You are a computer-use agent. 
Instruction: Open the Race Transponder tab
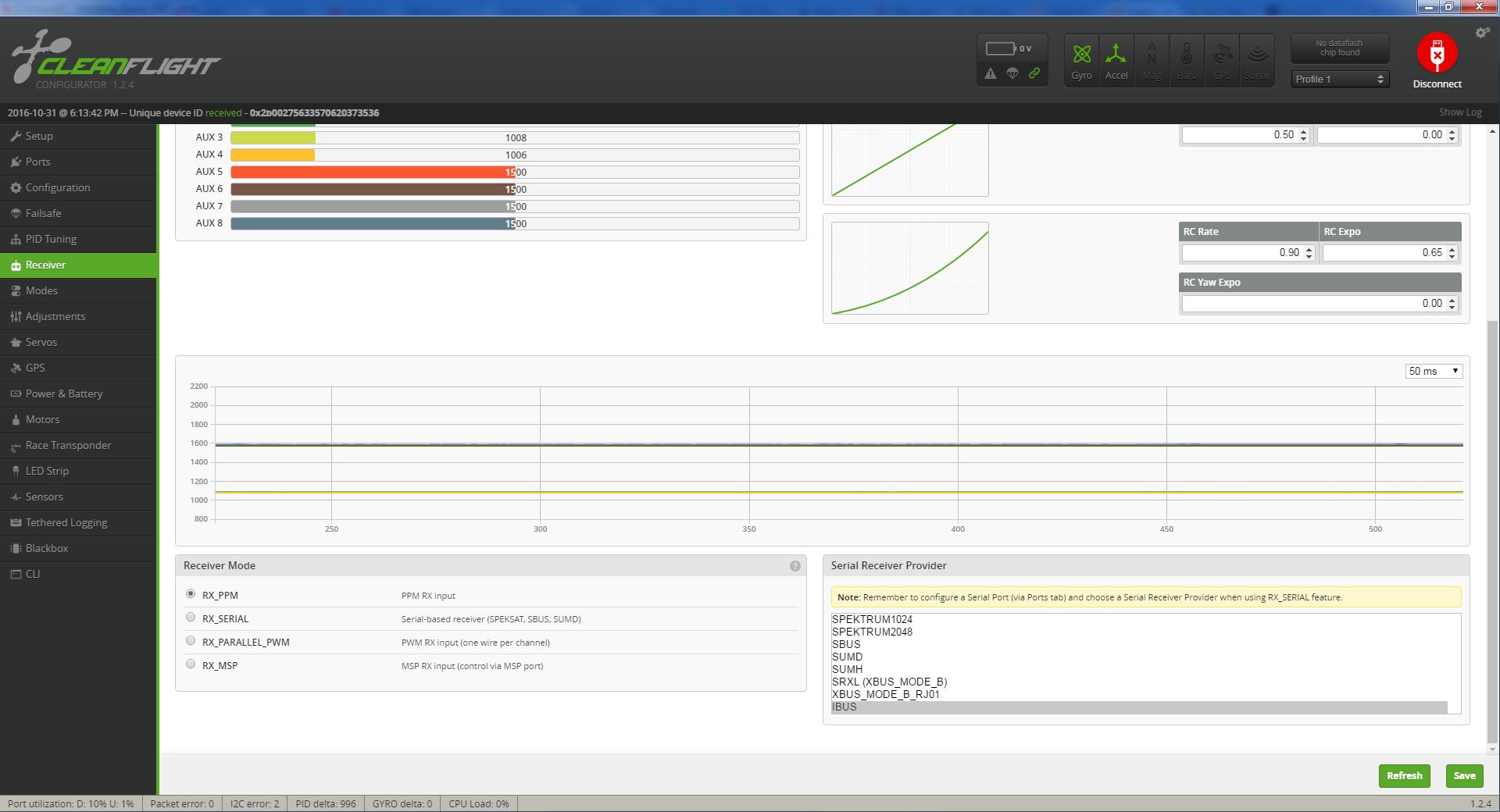click(78, 445)
